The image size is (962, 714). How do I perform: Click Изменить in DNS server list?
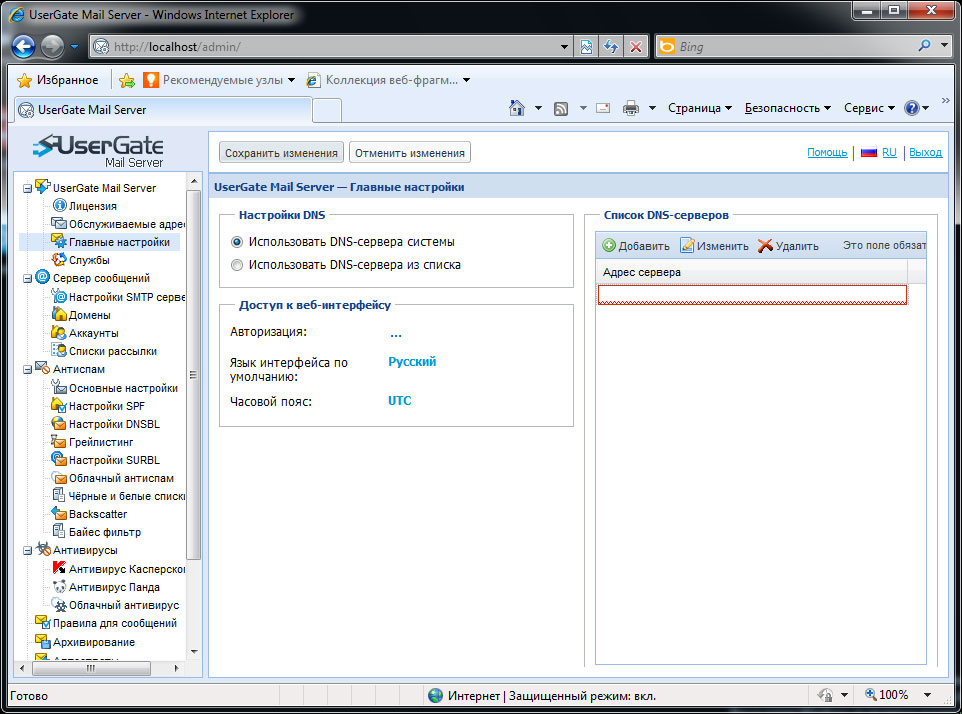coord(715,245)
